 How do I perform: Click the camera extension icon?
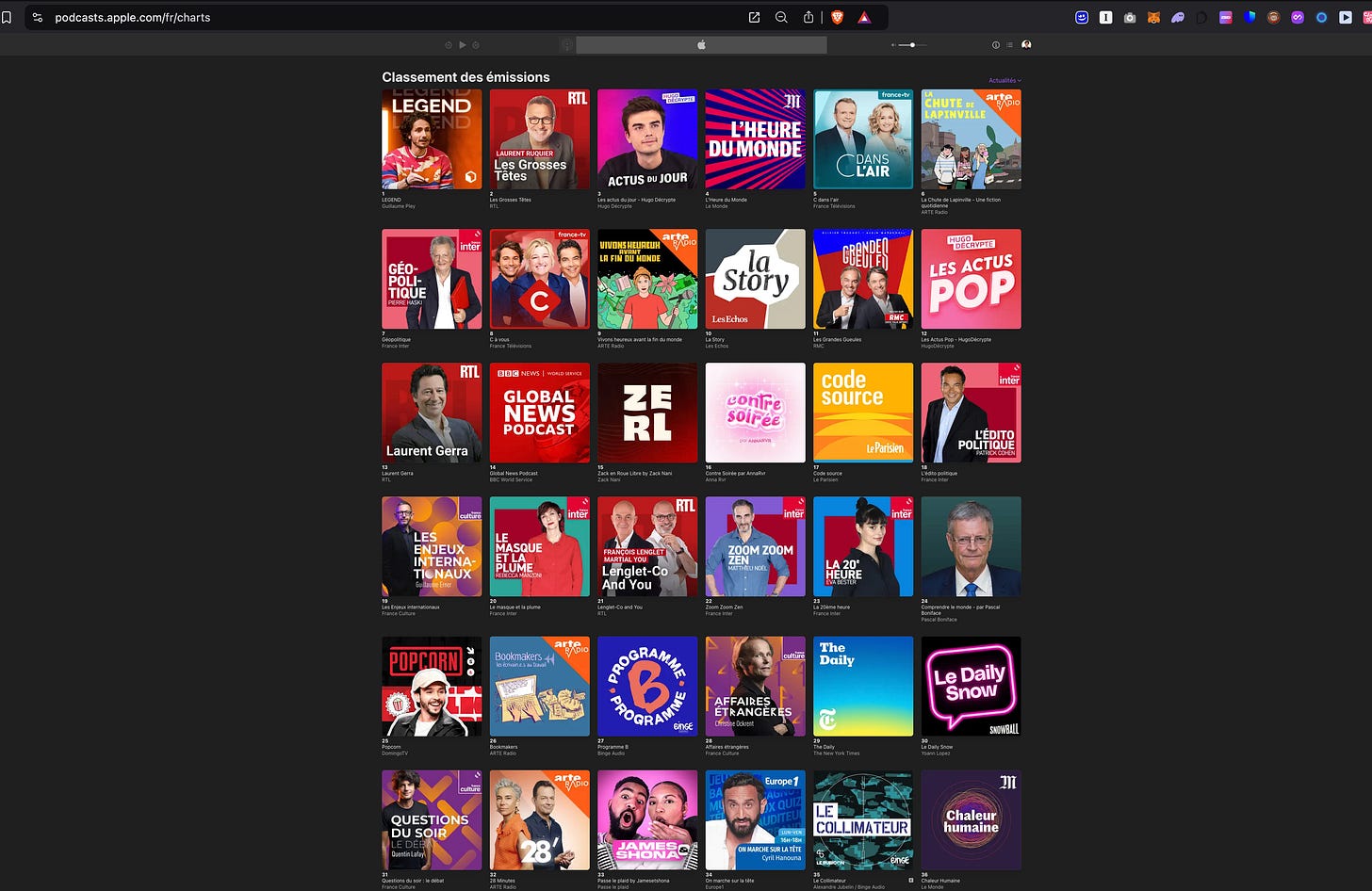[1130, 17]
